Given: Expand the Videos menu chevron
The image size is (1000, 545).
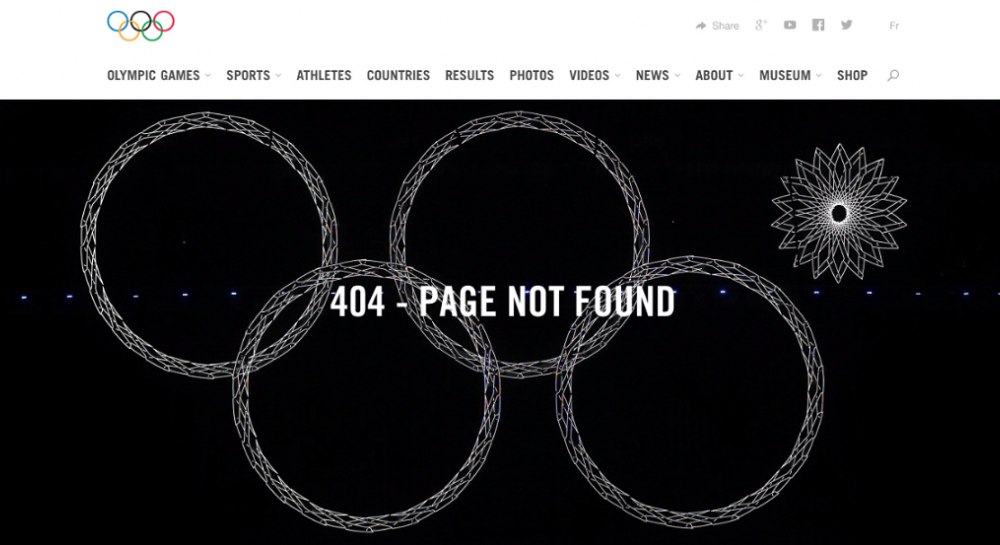Looking at the screenshot, I should coord(617,75).
